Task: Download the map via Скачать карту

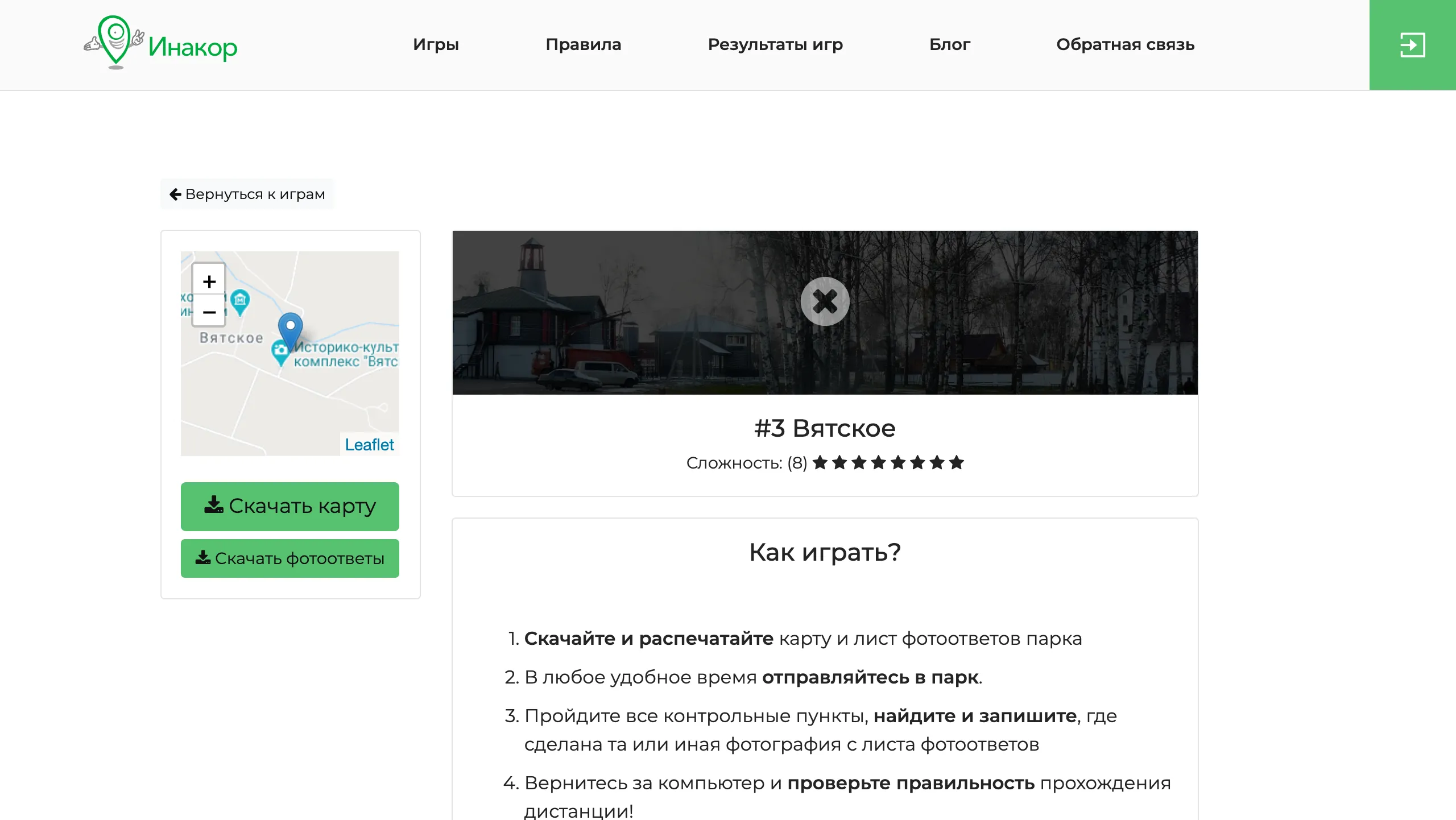Action: 290,506
